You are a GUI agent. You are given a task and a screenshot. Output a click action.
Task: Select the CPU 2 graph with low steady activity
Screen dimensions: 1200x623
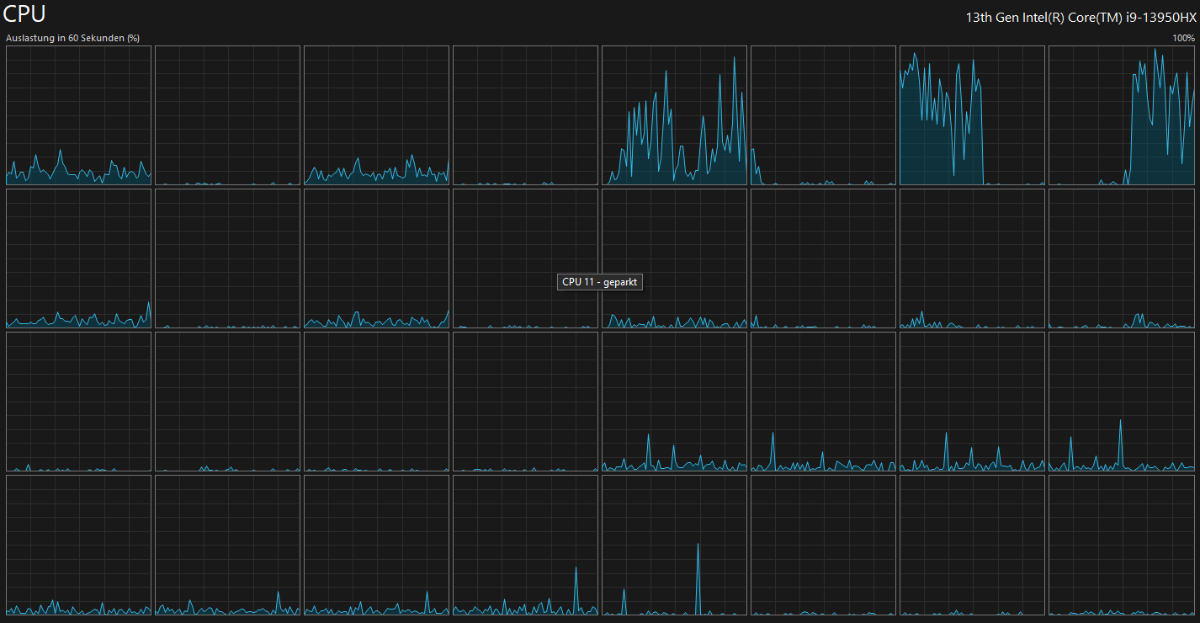(376, 115)
